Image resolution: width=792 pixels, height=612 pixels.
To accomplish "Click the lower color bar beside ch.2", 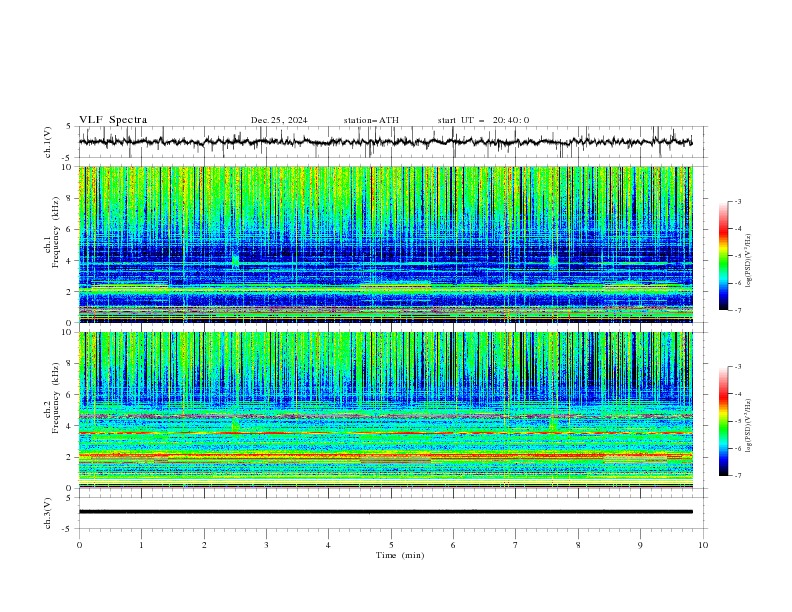I will 723,421.
